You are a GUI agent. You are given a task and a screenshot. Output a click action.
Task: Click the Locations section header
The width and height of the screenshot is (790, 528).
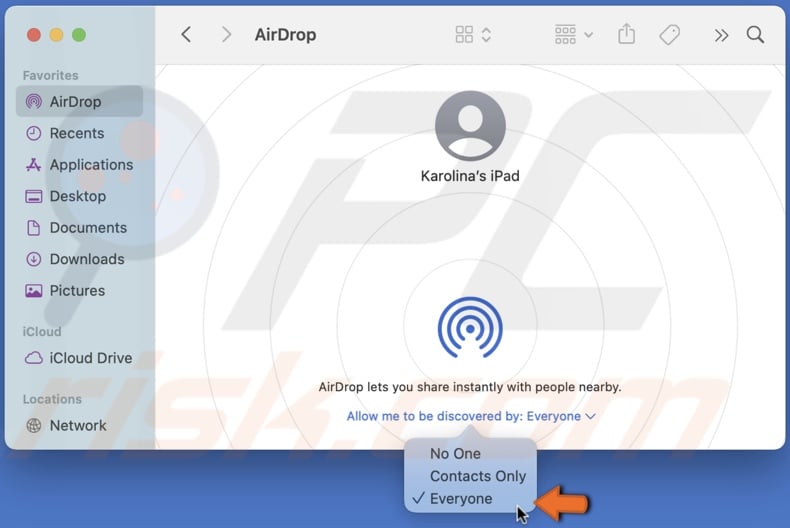(x=52, y=399)
